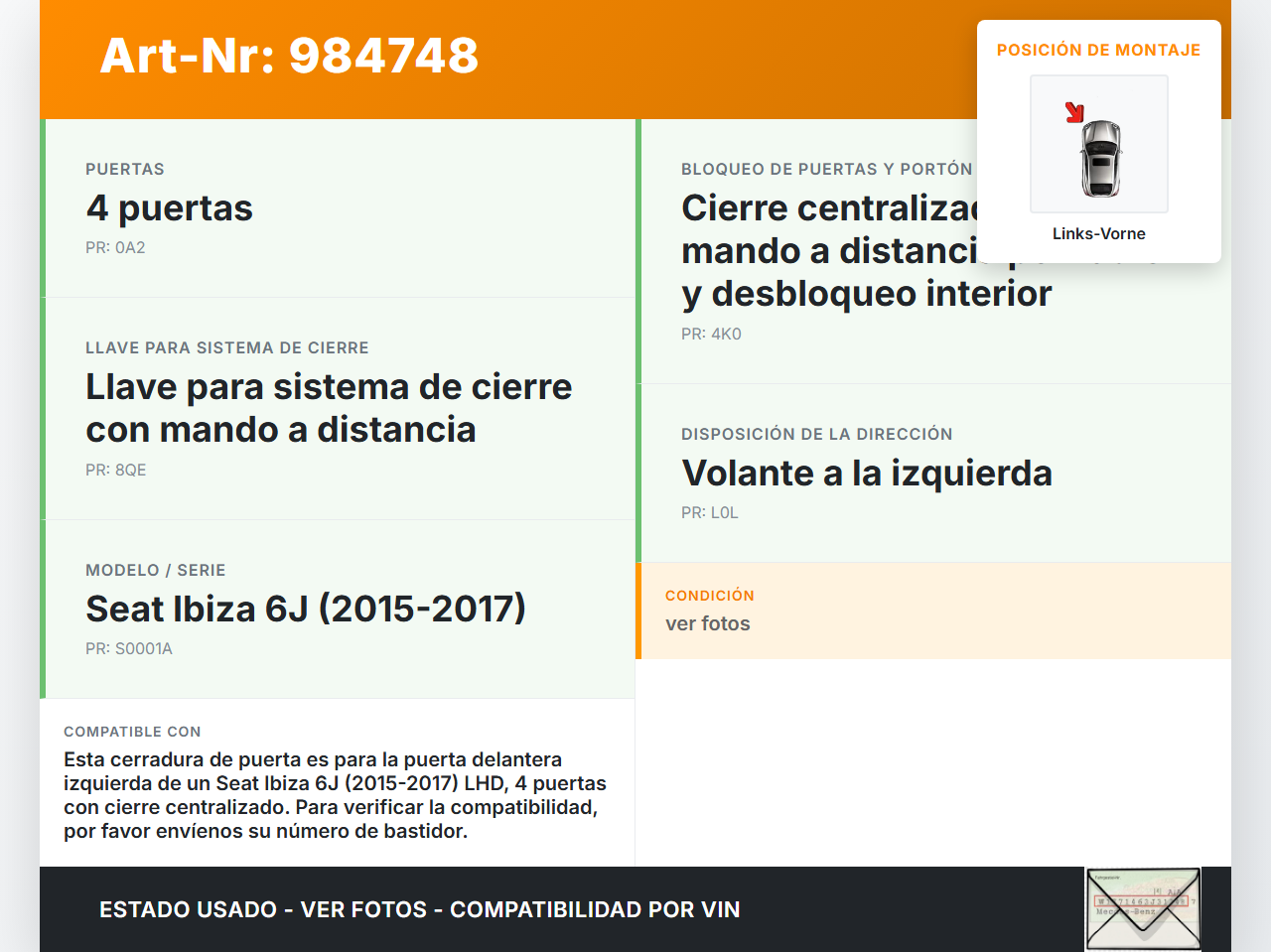Click the footer text 'ESTADO USADO - VER FOTOS - COMPATIBILIDAD POR VIN'
1271x952 pixels.
click(x=420, y=909)
